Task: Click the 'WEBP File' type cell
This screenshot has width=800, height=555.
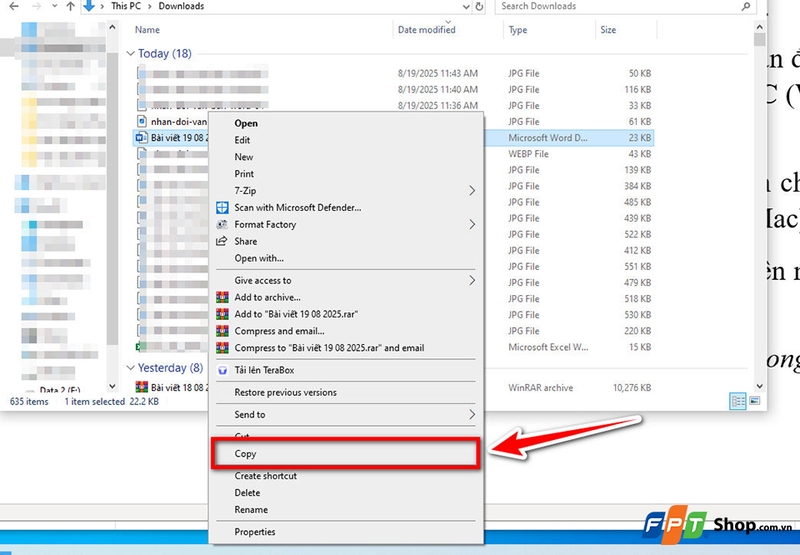Action: 529,154
